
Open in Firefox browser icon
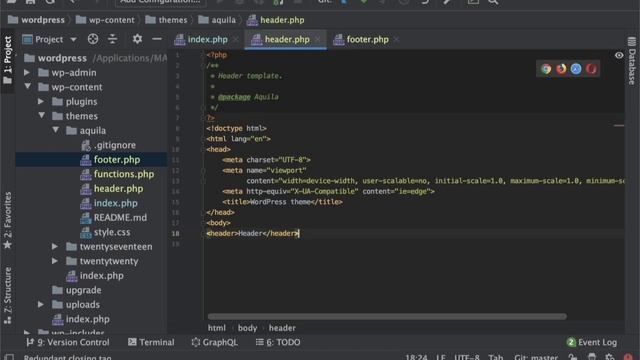(x=561, y=69)
